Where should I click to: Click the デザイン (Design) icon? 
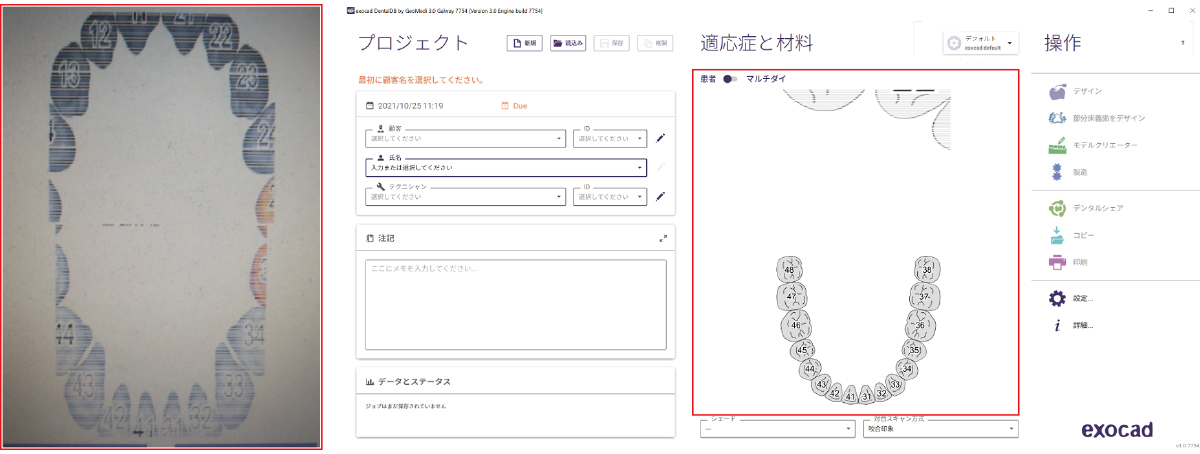(1057, 91)
